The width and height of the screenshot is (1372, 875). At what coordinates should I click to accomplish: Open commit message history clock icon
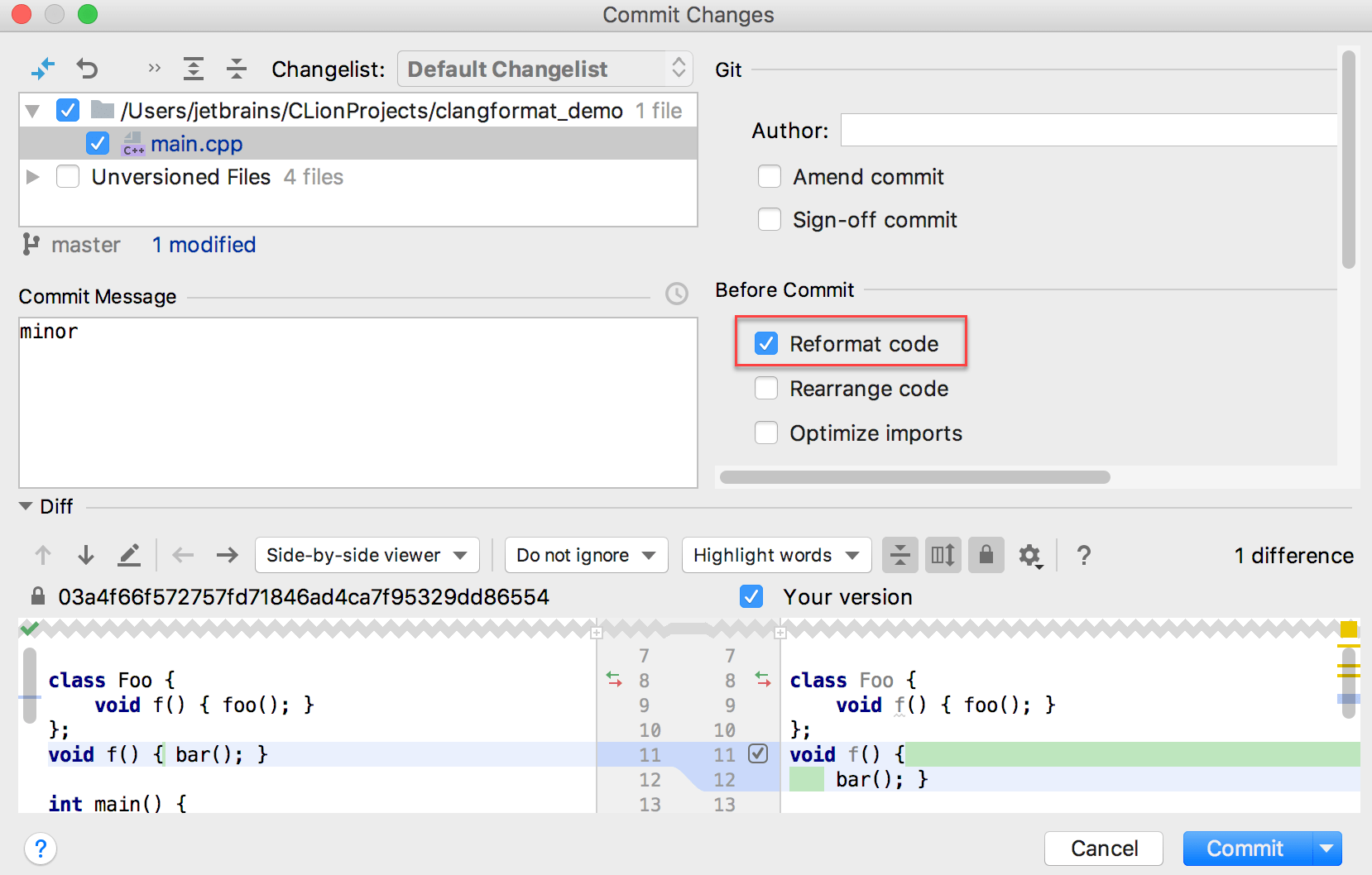[x=677, y=294]
